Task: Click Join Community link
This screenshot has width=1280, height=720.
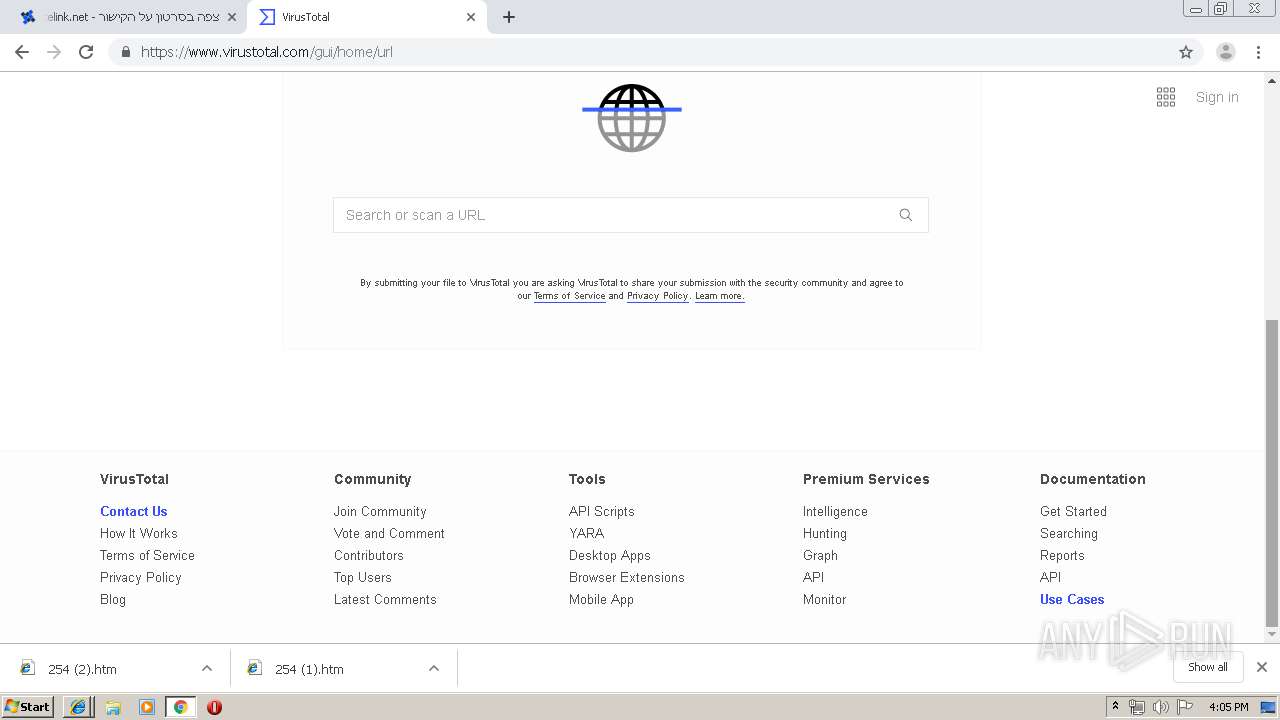Action: pyautogui.click(x=380, y=511)
